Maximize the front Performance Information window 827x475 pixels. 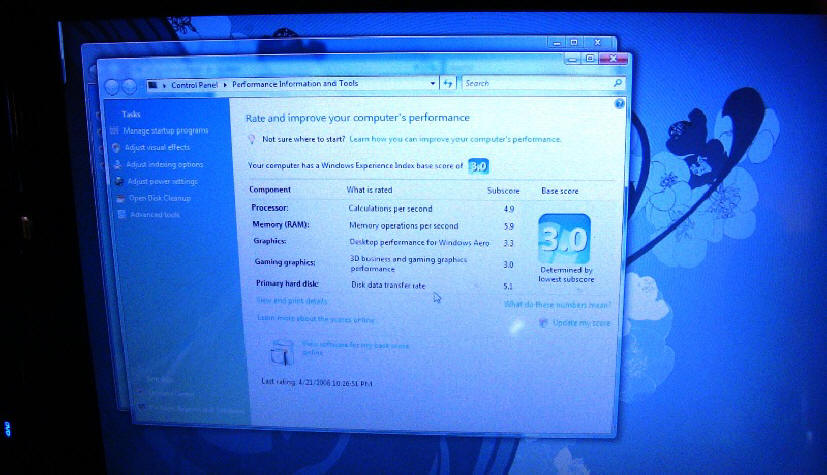tap(590, 59)
